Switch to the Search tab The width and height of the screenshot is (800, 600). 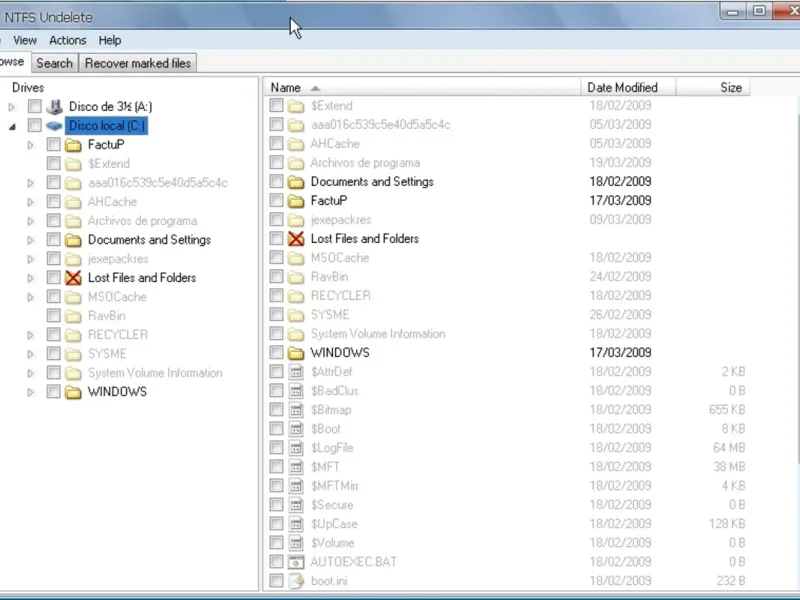tap(54, 63)
